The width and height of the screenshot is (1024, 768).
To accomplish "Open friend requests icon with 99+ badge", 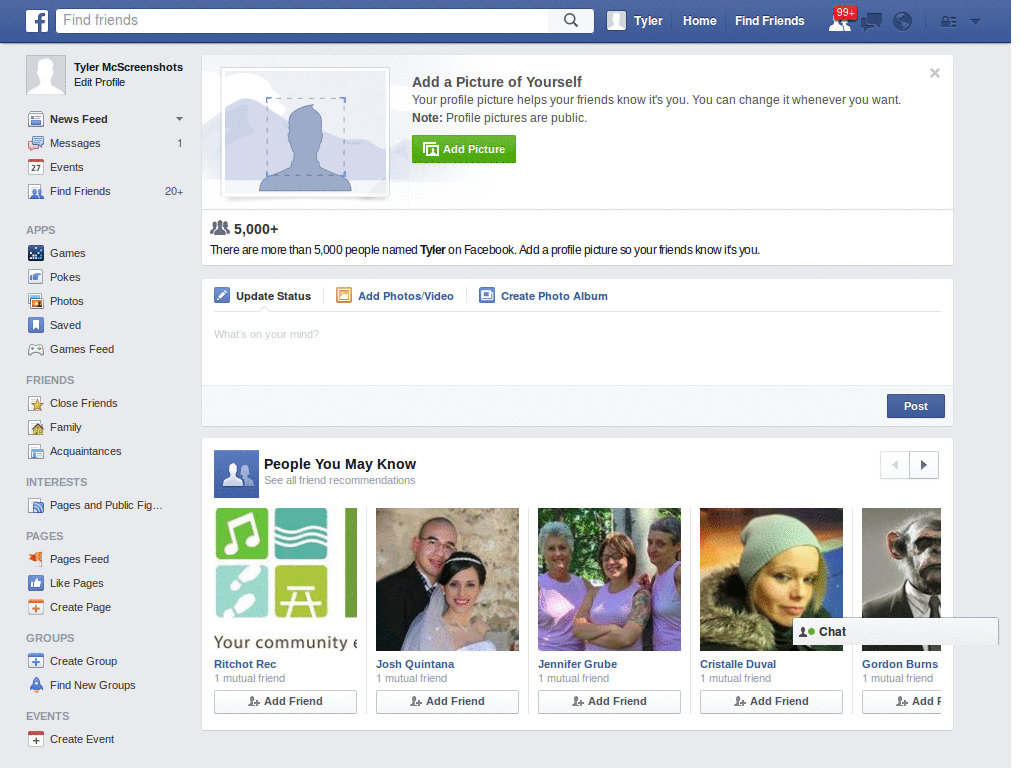I will click(x=840, y=22).
